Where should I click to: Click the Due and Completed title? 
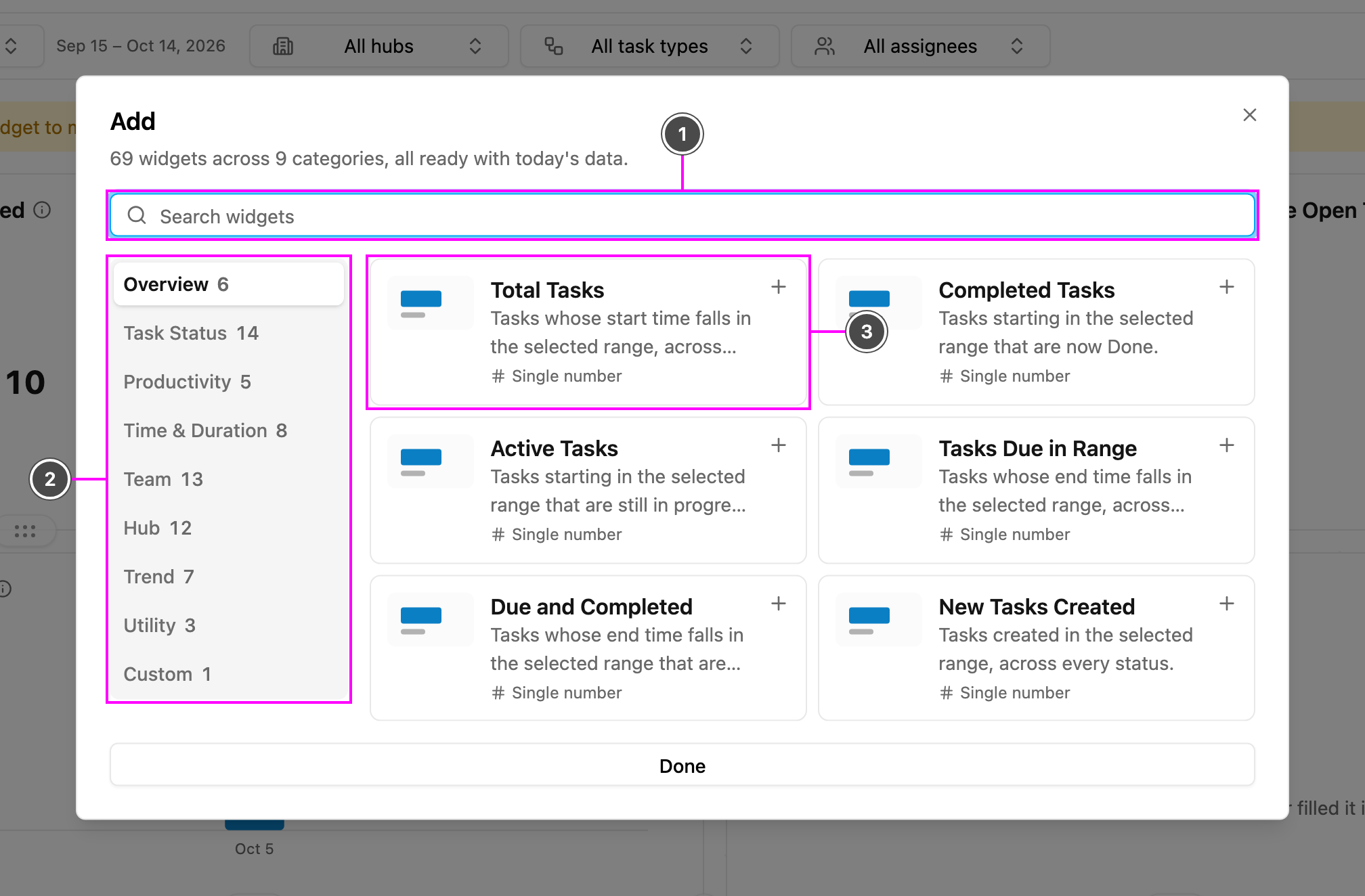591,606
